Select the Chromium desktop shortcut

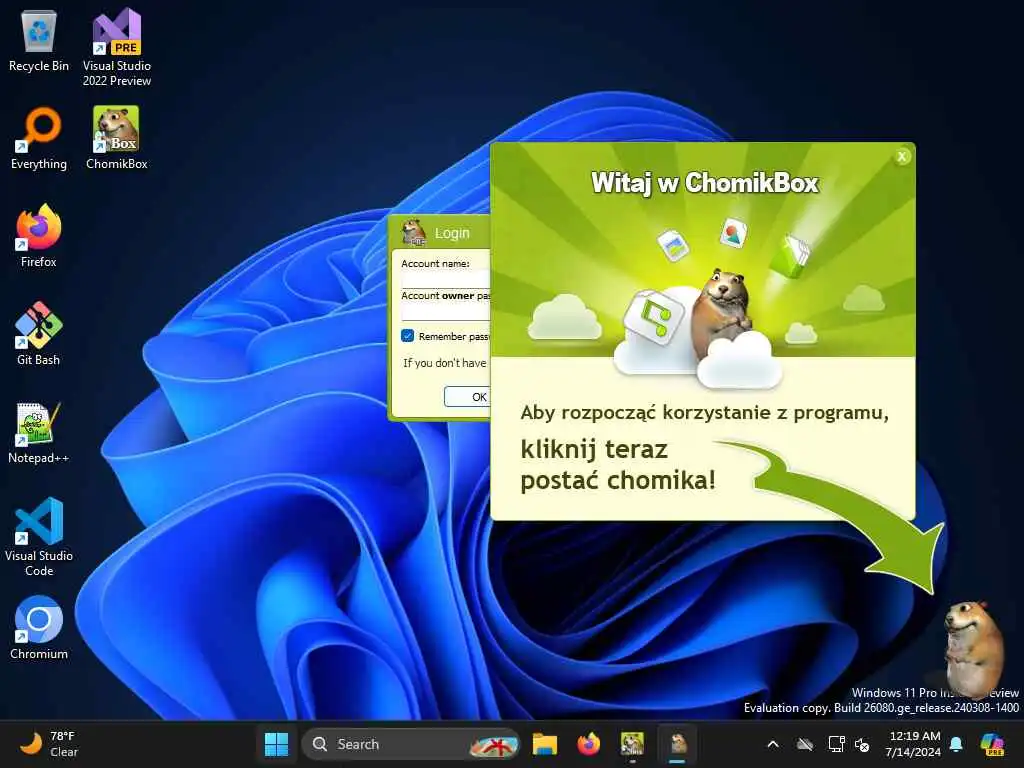click(x=39, y=628)
